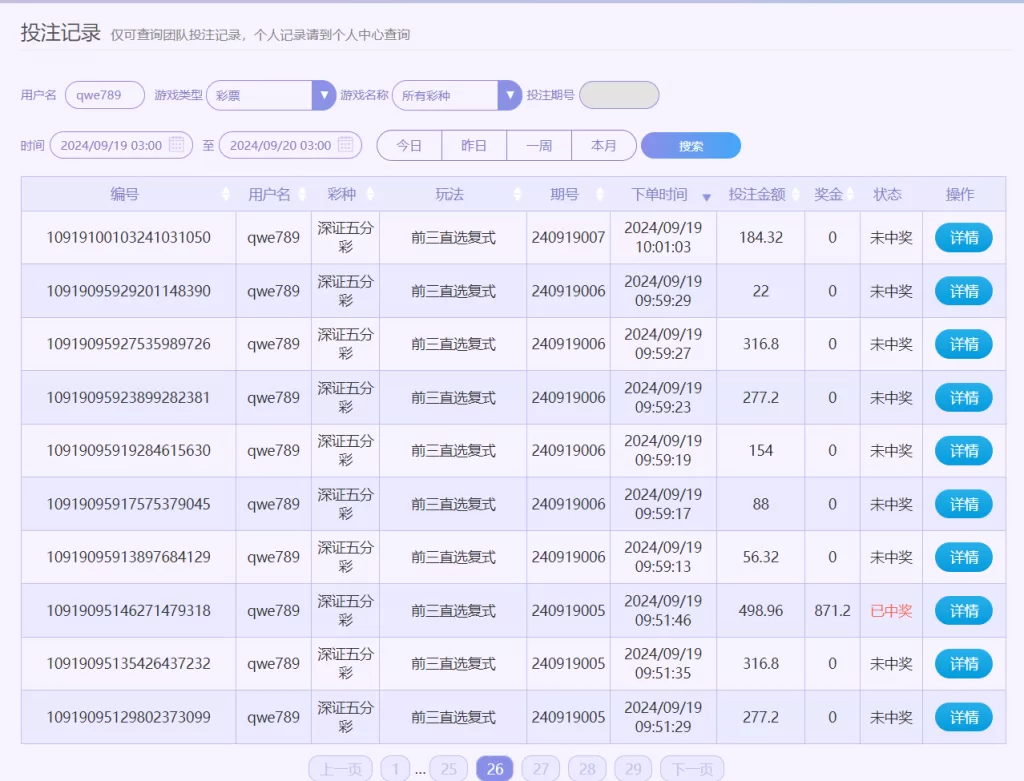Sort by 期号 column arrows
Screen dimensions: 1024x781
(x=600, y=194)
